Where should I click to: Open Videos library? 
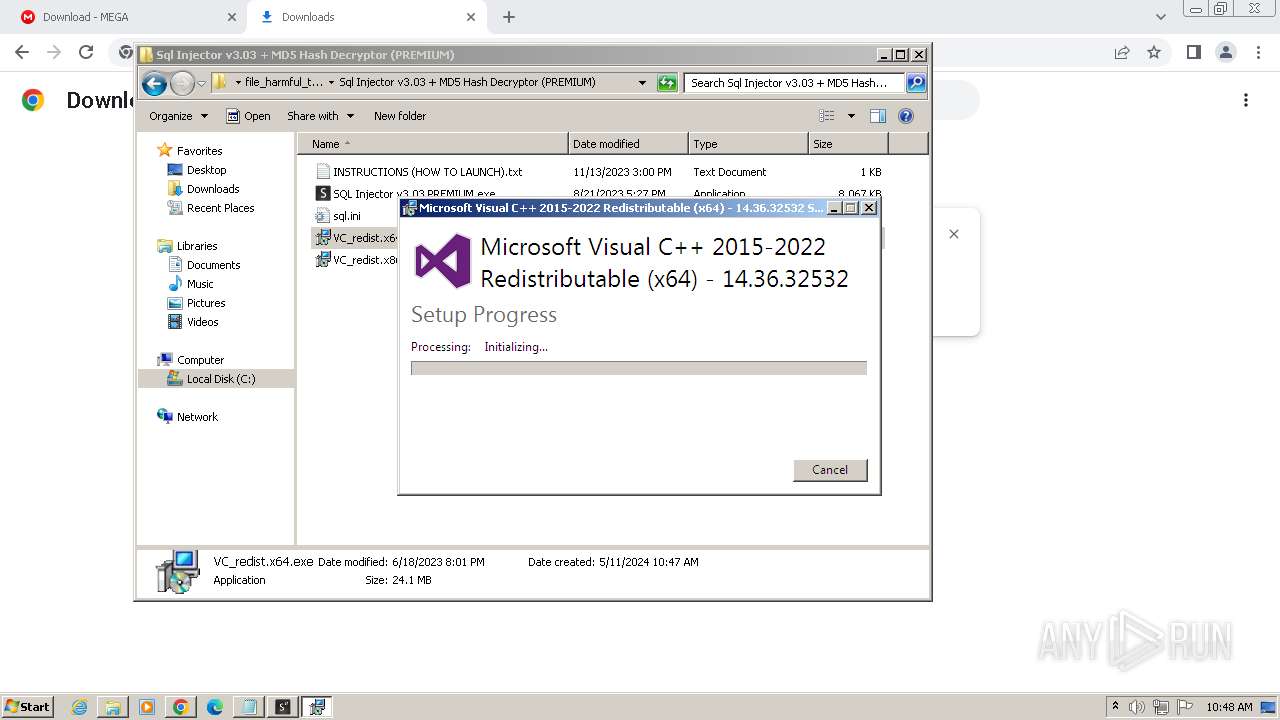click(202, 322)
